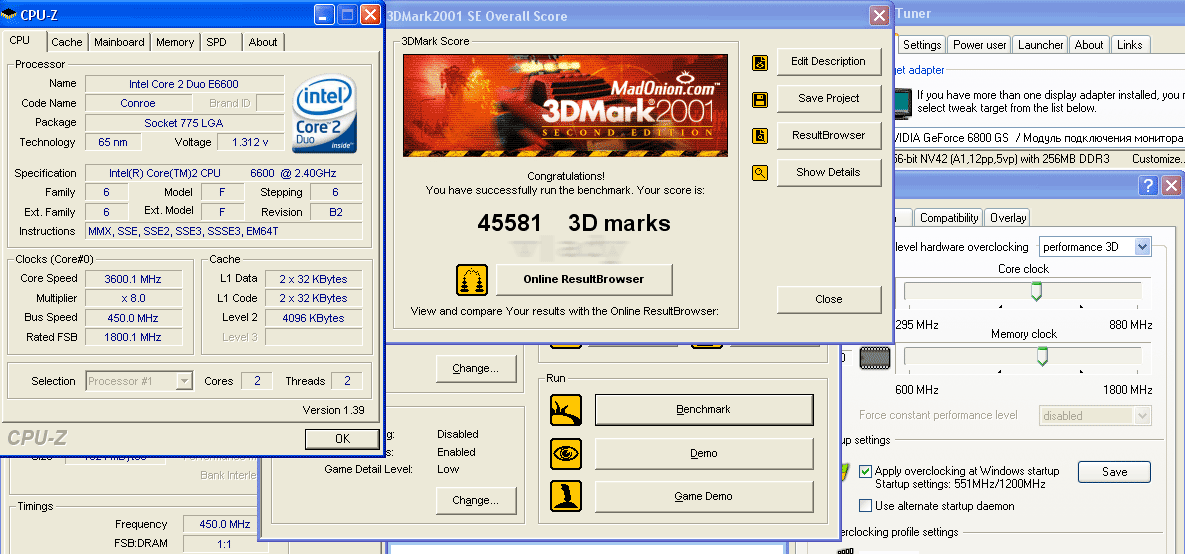Click the processor Name field
This screenshot has height=554, width=1185.
[x=184, y=84]
